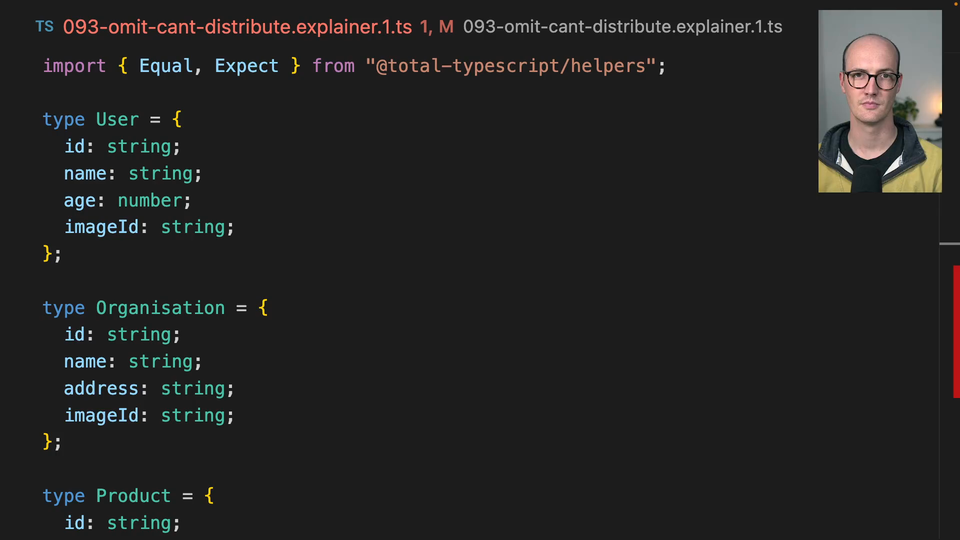Click the '1, M' status badge on tab
This screenshot has width=960, height=540.
click(436, 27)
